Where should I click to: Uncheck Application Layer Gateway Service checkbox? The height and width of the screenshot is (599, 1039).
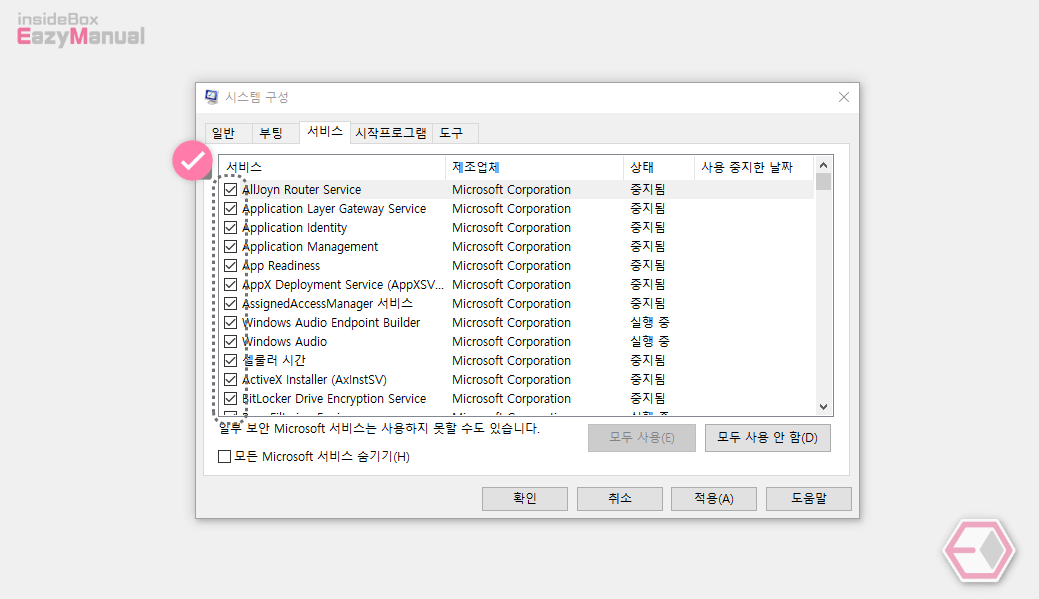231,209
